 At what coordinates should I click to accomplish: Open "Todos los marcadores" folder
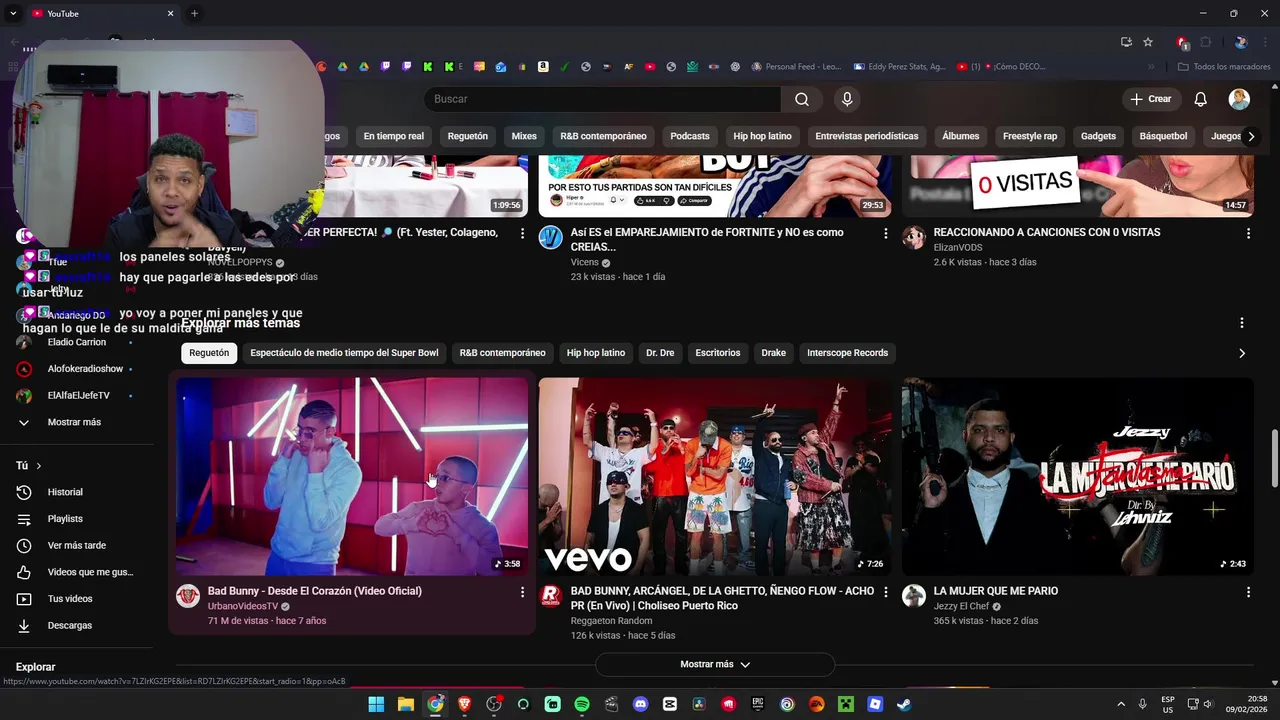point(1224,67)
